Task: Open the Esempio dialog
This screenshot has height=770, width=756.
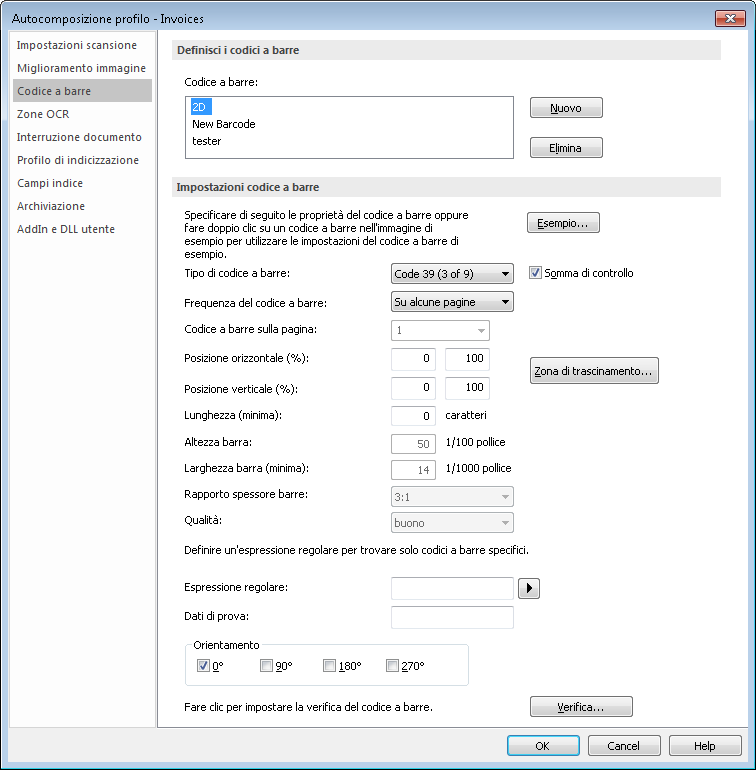Action: [563, 223]
